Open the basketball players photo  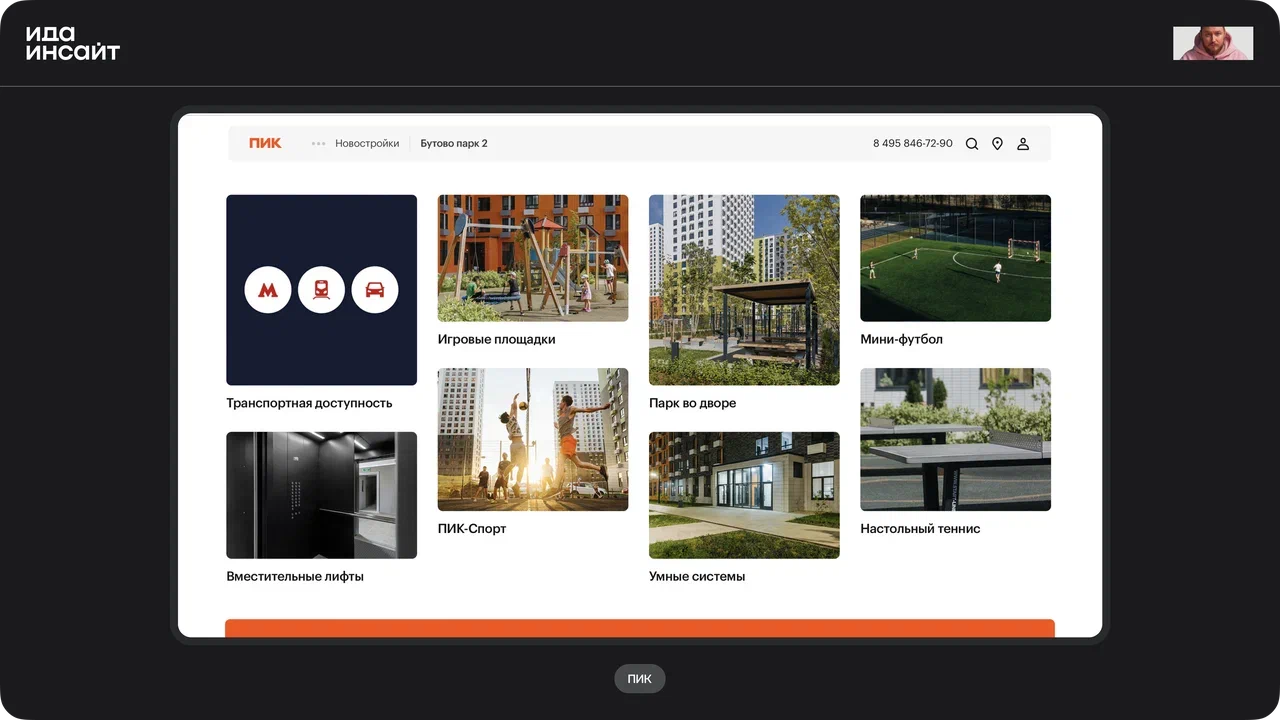point(533,439)
